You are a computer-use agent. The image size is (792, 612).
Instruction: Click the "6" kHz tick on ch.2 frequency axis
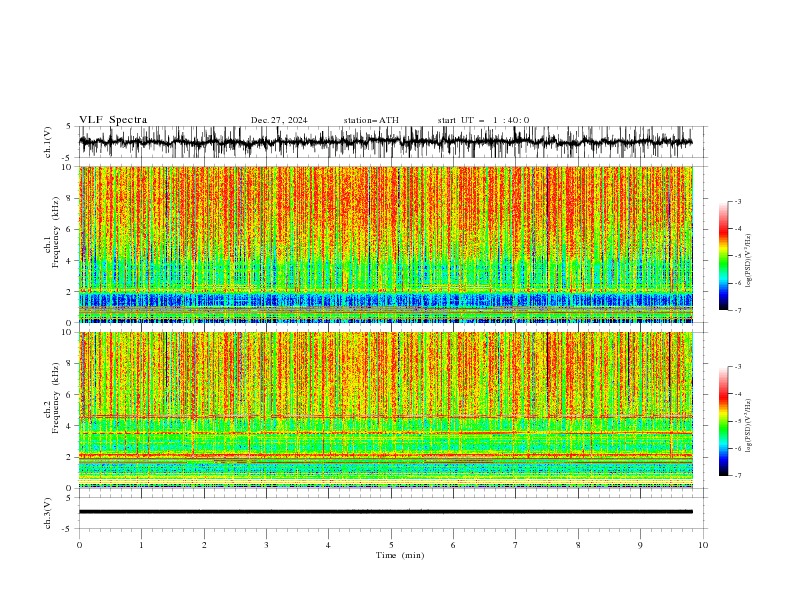[71, 395]
